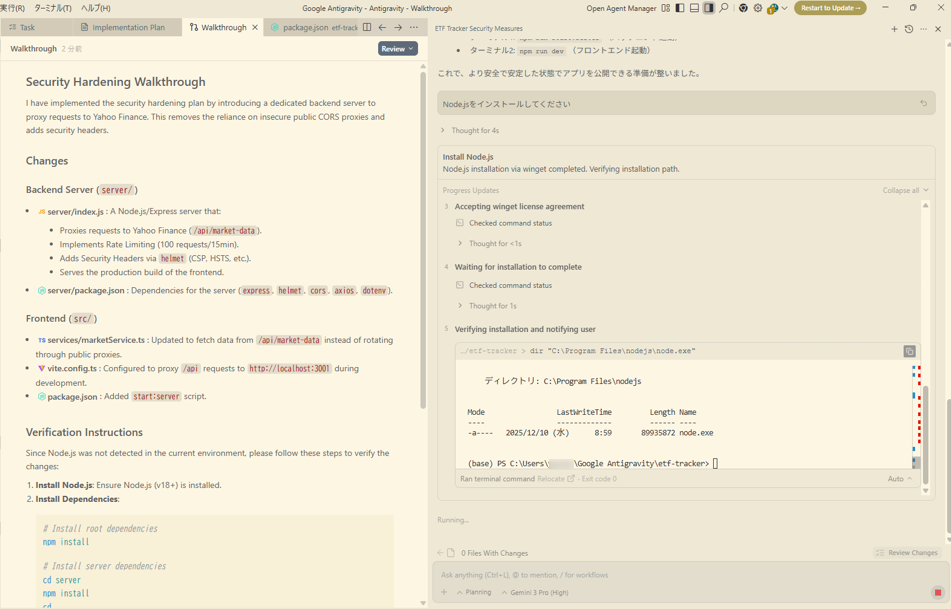Close the Walkthrough tab
Viewport: 951px width, 609px height.
click(x=255, y=27)
